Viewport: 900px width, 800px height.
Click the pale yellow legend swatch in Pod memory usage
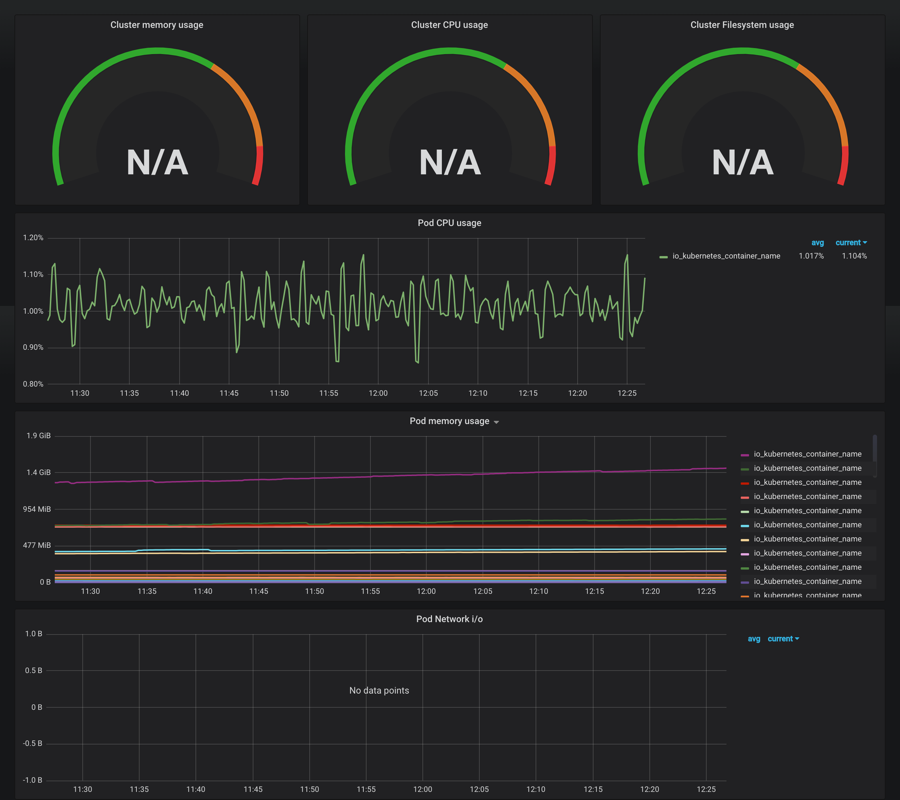click(744, 540)
